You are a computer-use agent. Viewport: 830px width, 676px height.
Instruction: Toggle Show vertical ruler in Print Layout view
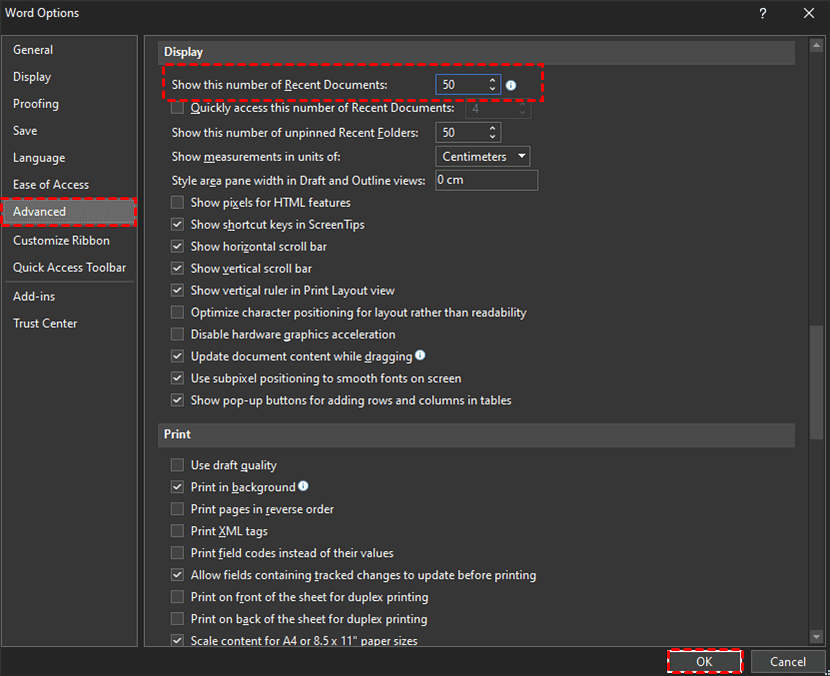177,291
